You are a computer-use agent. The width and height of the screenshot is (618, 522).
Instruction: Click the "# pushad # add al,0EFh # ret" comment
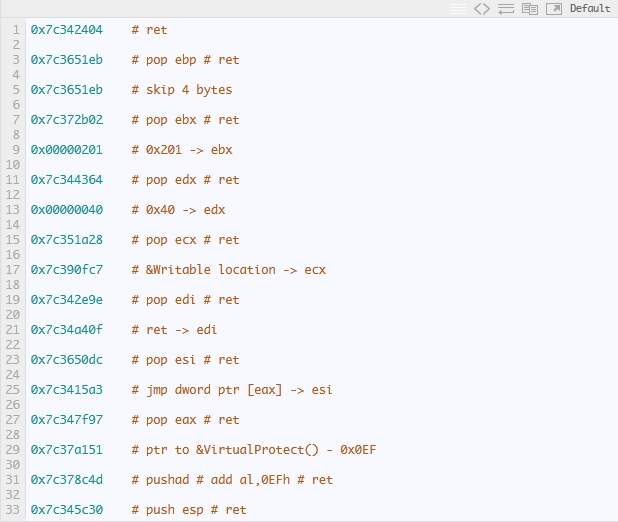pyautogui.click(x=232, y=480)
